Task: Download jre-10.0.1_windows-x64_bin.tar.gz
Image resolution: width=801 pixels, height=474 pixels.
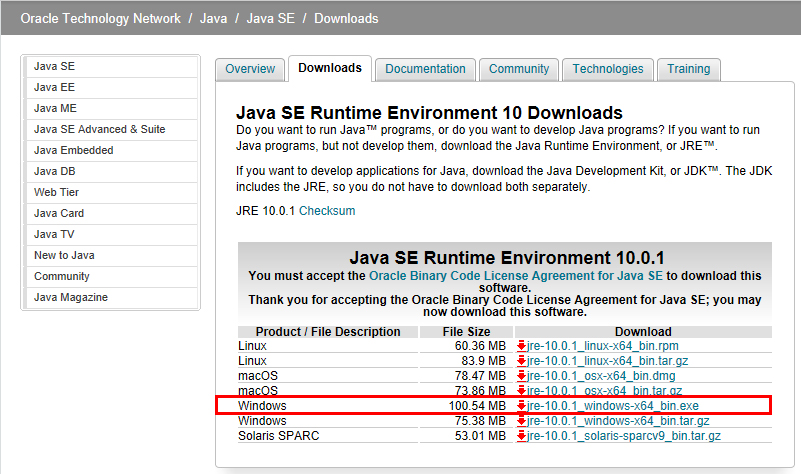Action: pyautogui.click(x=618, y=421)
